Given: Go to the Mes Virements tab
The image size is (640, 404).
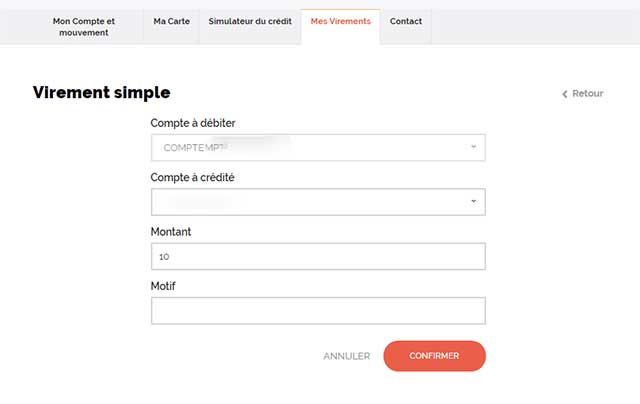Looking at the screenshot, I should (x=340, y=21).
